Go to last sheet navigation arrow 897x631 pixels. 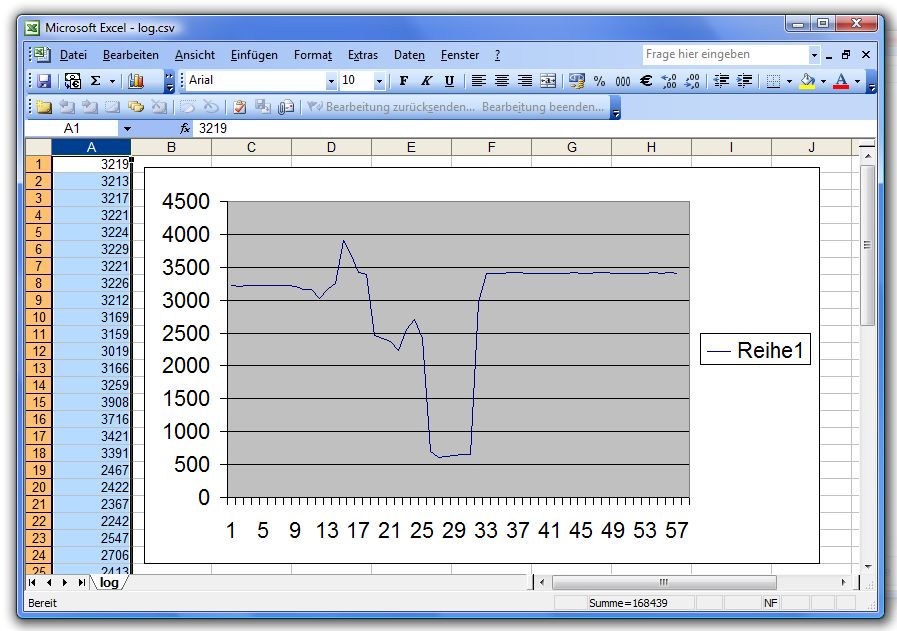[x=81, y=582]
